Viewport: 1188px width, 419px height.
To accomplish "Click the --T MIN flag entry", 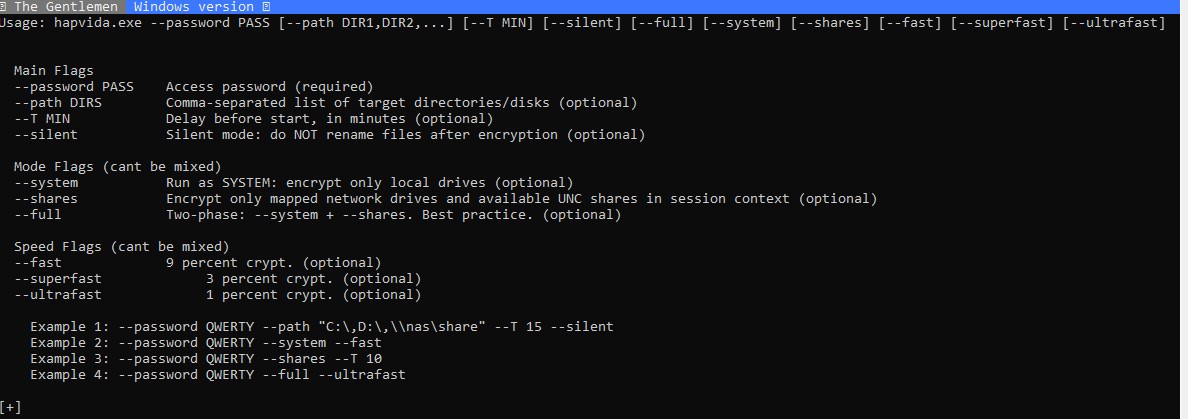I will point(42,119).
